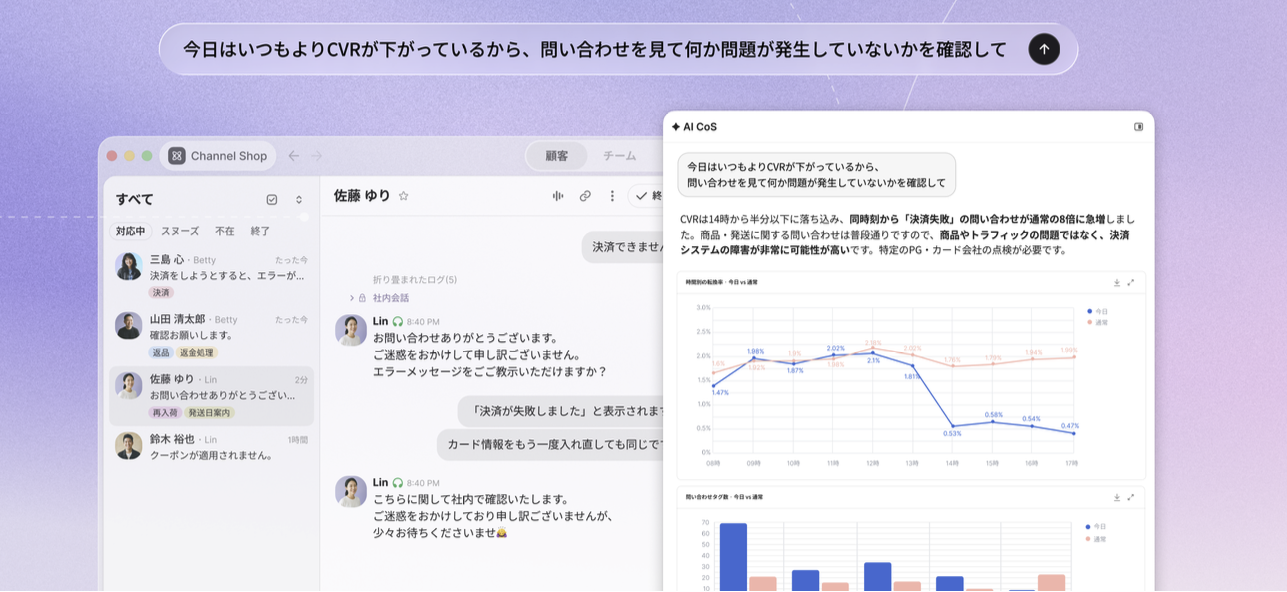Screen dimensions: 1287x592
Task: Click the 「決済が失敗しました」 message bubble
Action: (x=561, y=411)
